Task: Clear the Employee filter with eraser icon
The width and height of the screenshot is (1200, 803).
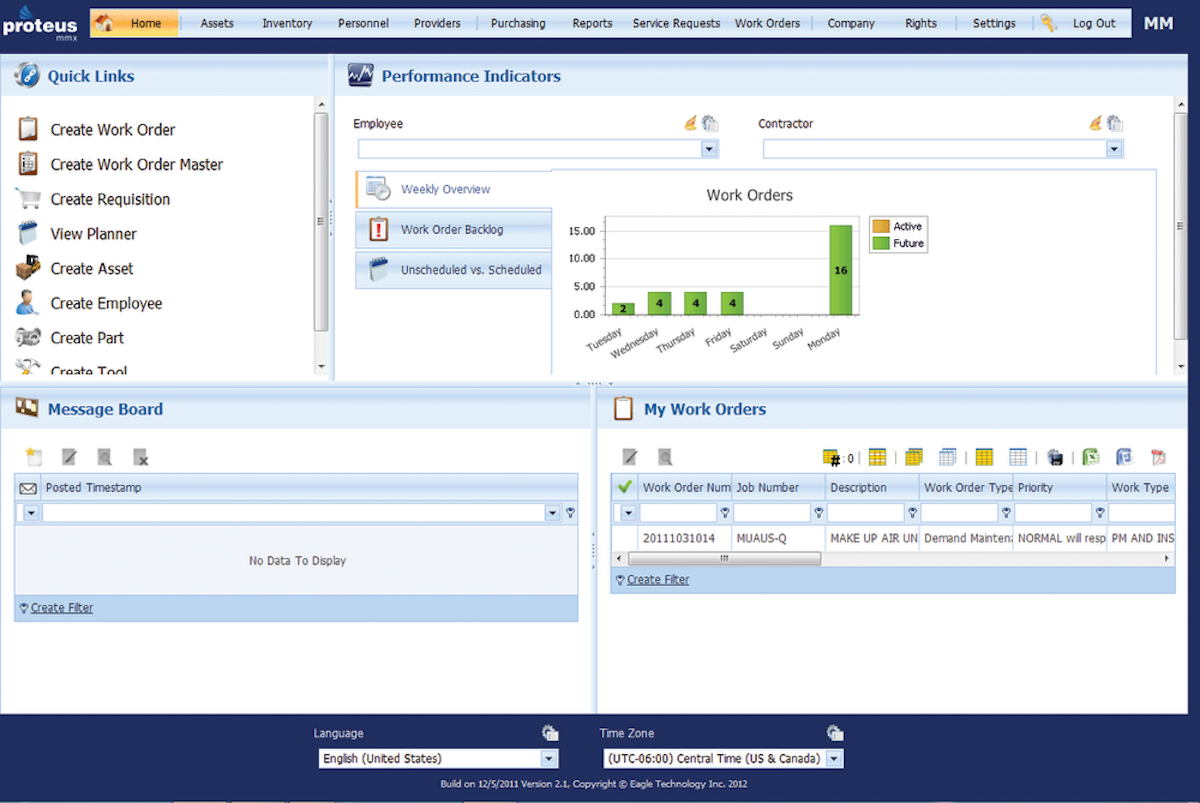Action: click(x=690, y=123)
